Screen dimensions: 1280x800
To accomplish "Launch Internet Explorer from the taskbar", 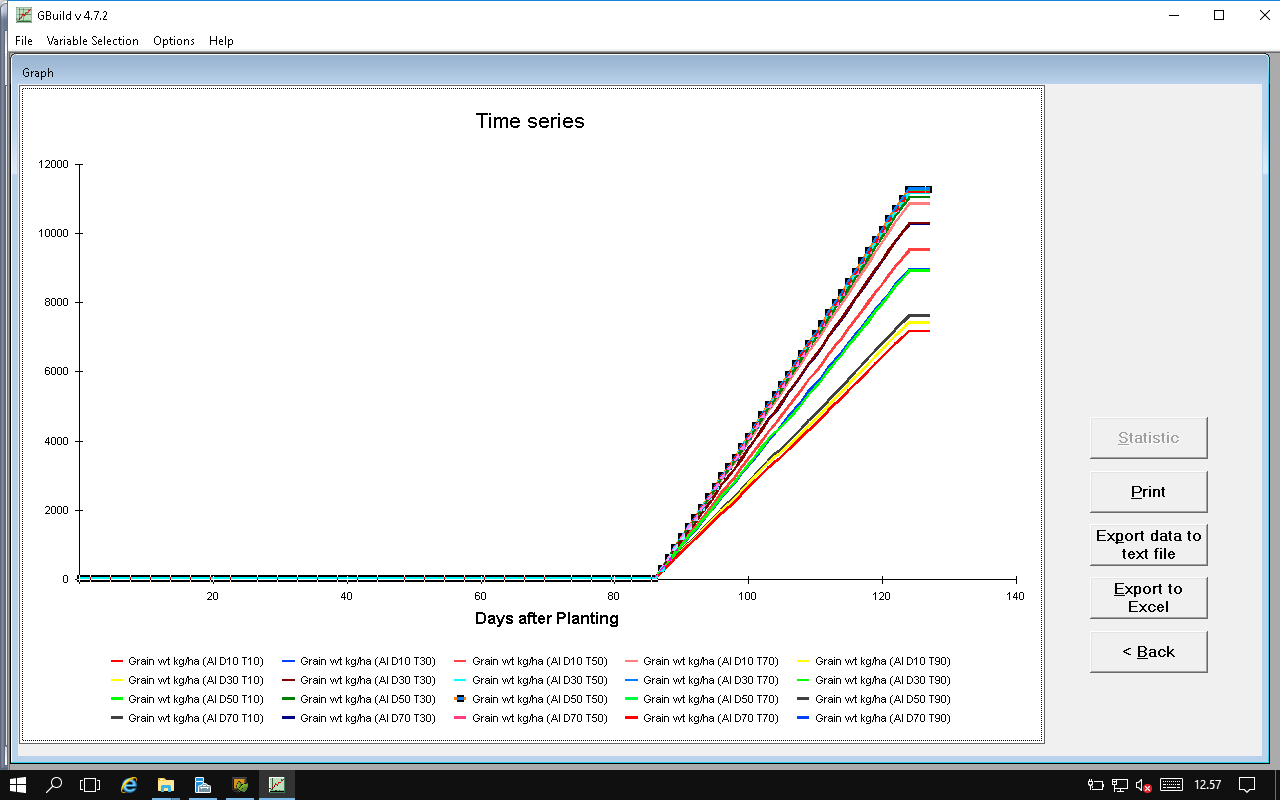I will [129, 785].
